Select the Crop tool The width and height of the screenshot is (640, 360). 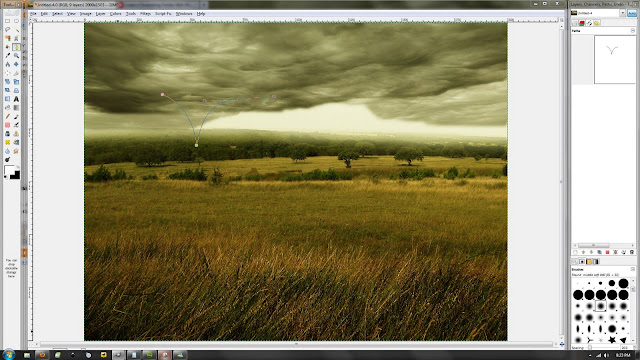coord(16,73)
